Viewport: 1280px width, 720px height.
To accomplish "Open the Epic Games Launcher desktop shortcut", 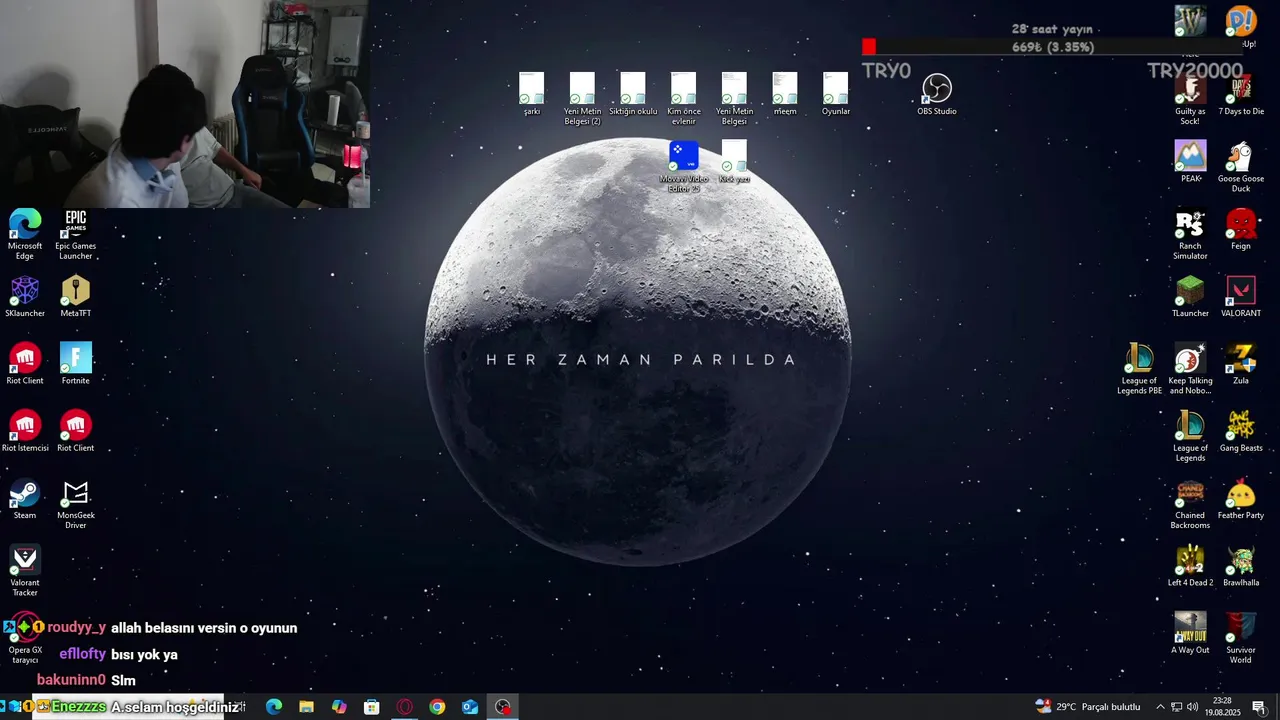I will tap(76, 234).
